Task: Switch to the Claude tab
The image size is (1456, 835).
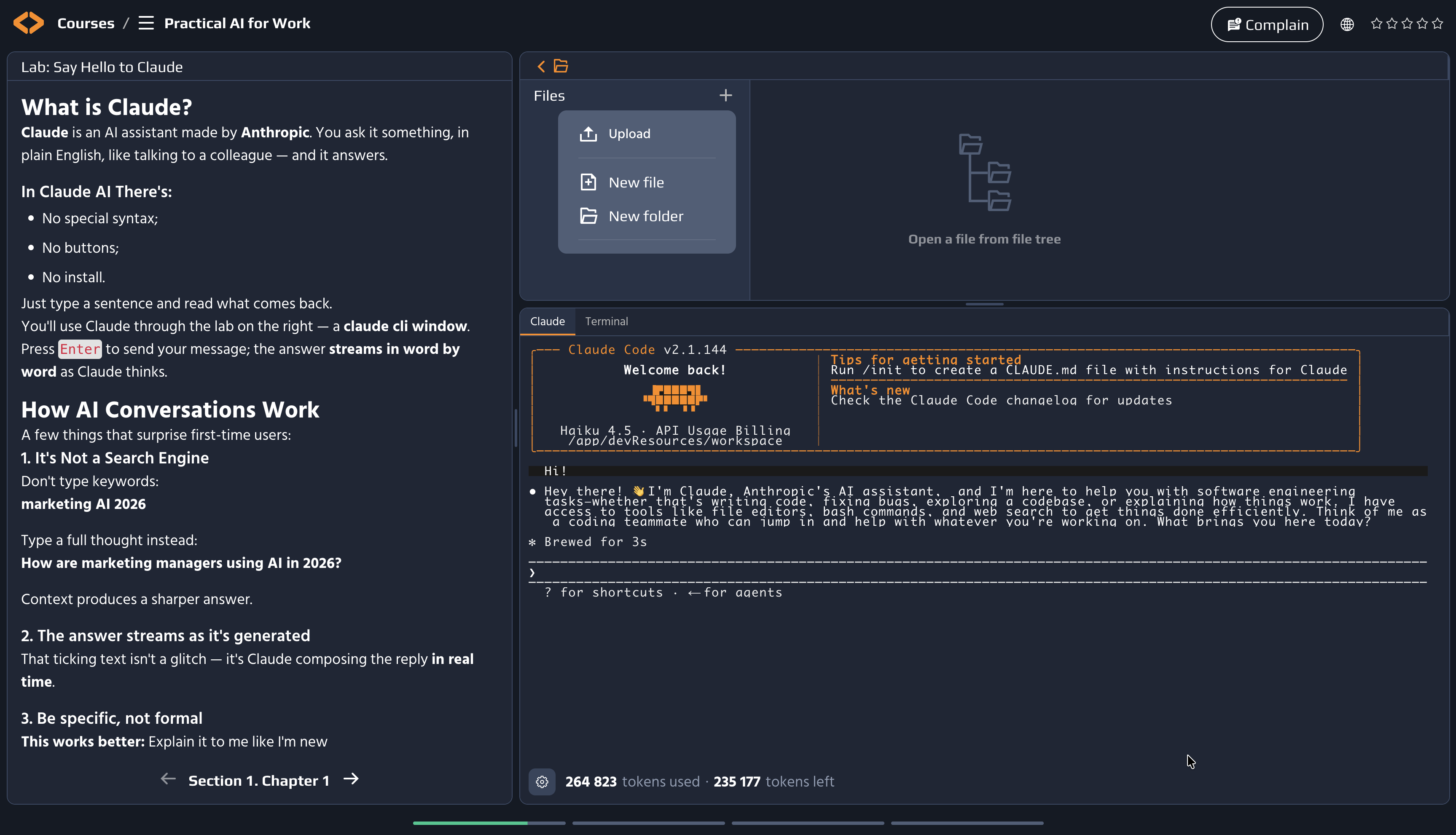Action: [x=547, y=321]
